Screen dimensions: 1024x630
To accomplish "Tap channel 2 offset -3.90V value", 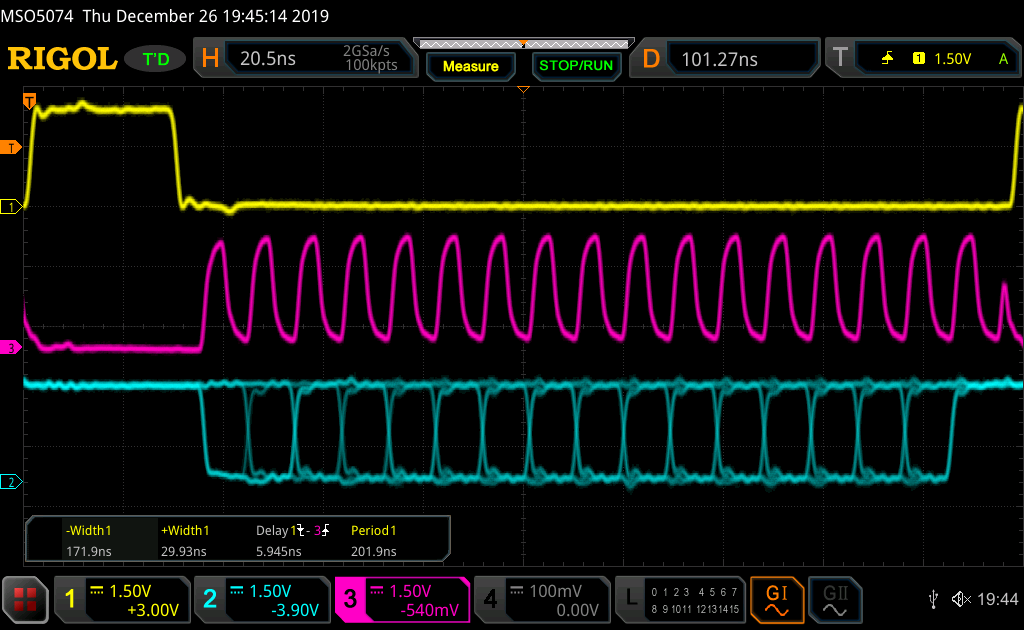I will tap(295, 610).
